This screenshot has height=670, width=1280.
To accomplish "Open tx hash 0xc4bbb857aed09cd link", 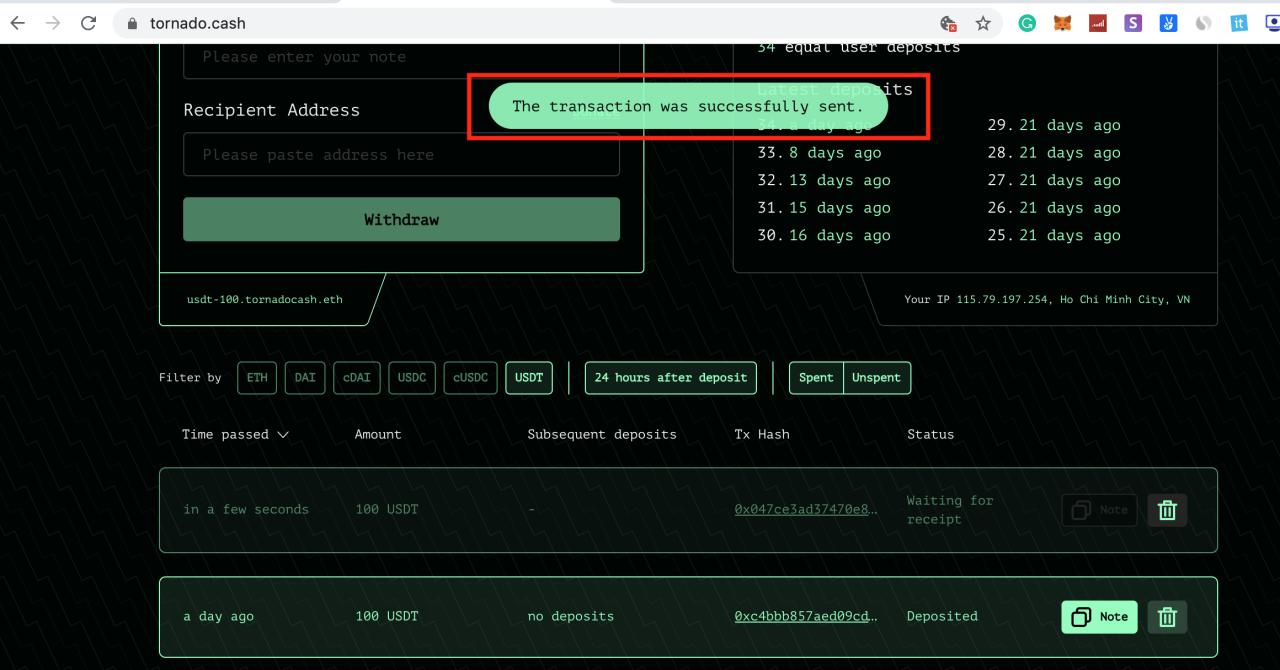I will [805, 616].
